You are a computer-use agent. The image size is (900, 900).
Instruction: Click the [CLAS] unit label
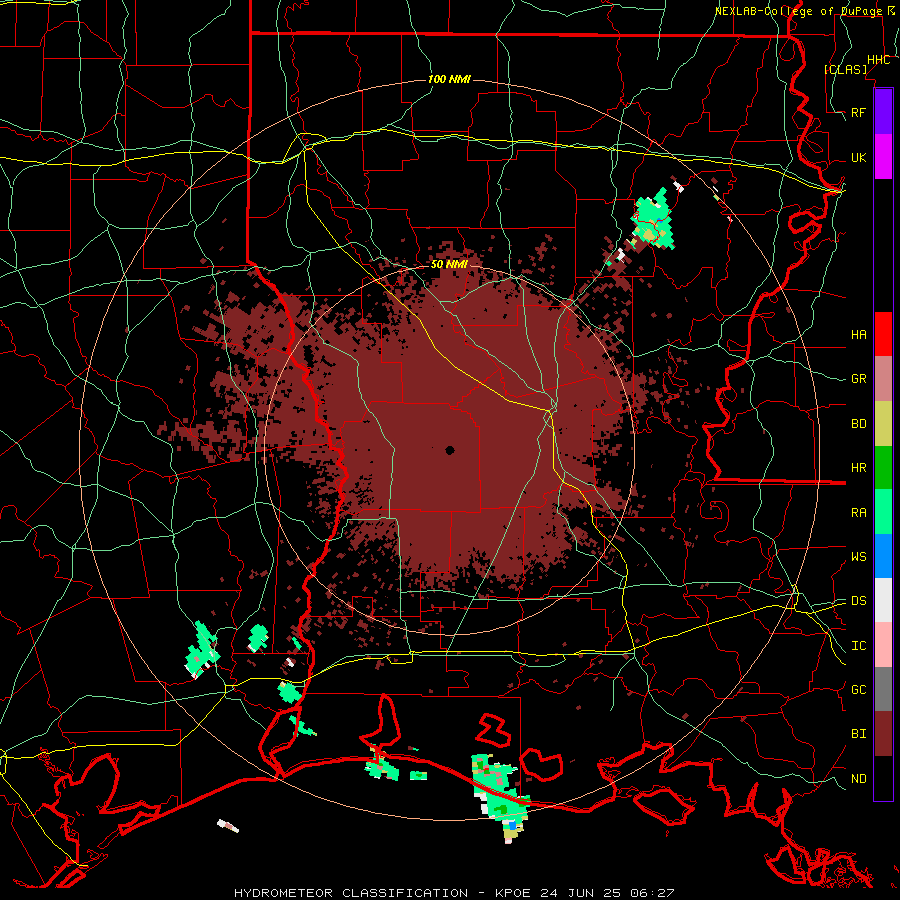click(845, 69)
